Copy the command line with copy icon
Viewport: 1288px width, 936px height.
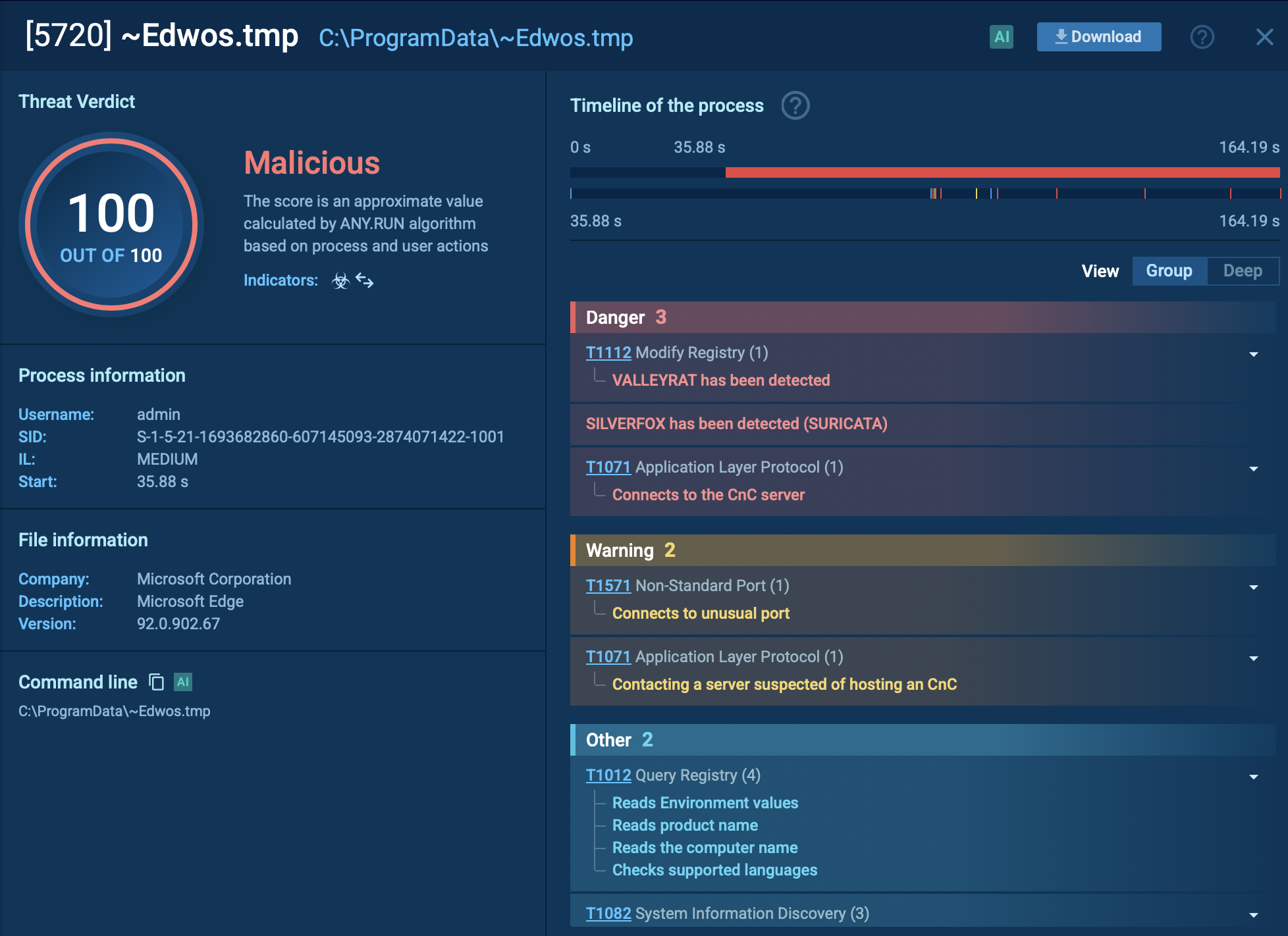(x=156, y=682)
